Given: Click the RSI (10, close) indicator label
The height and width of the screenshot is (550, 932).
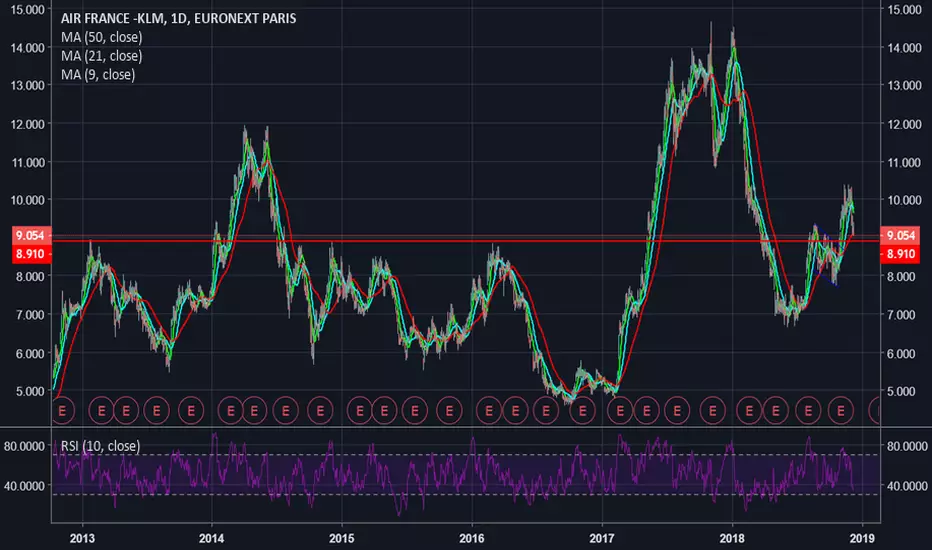Looking at the screenshot, I should [100, 446].
